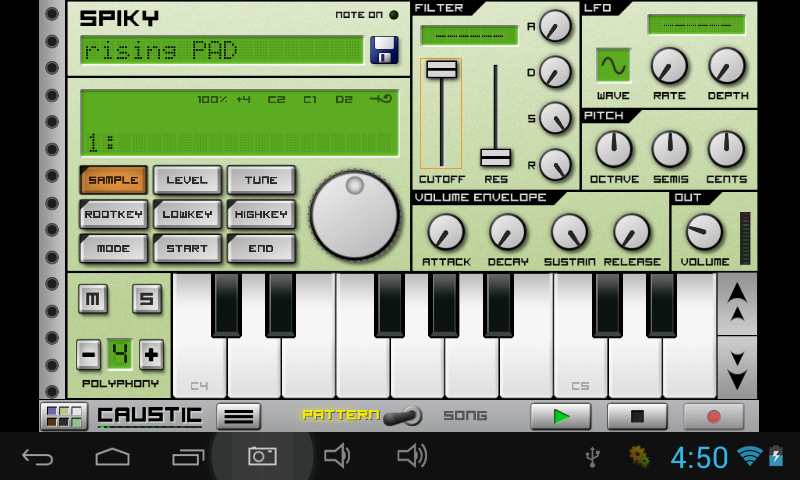Screen dimensions: 800x480
Task: Click the pitch CENTS knob
Action: 726,149
